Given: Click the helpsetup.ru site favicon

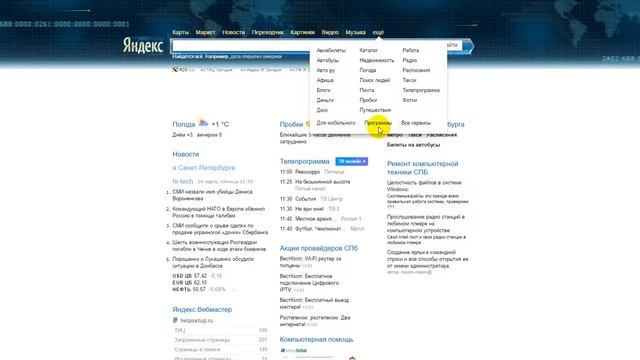Looking at the screenshot, I should pyautogui.click(x=175, y=320).
